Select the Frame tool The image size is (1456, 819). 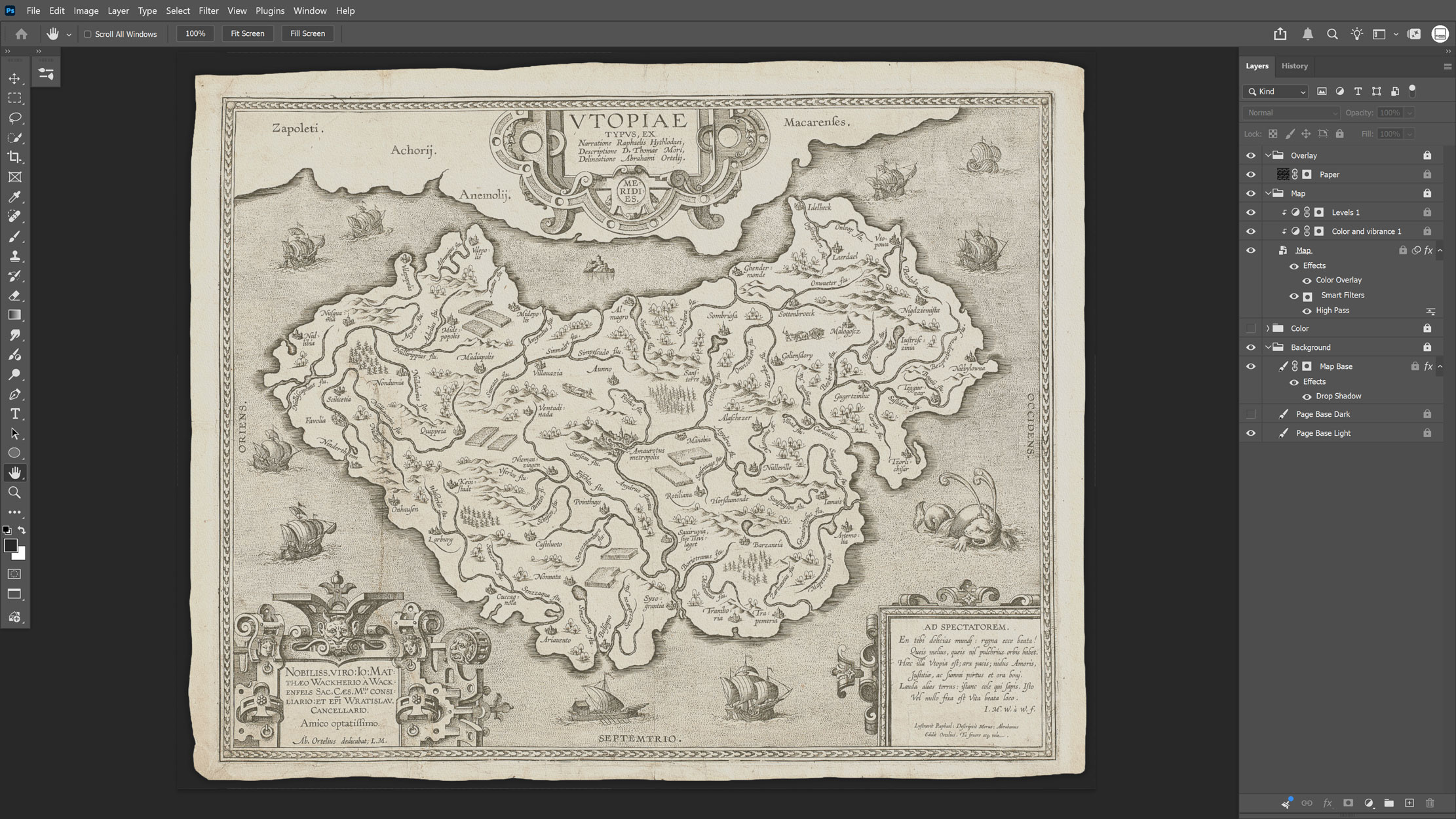point(14,177)
